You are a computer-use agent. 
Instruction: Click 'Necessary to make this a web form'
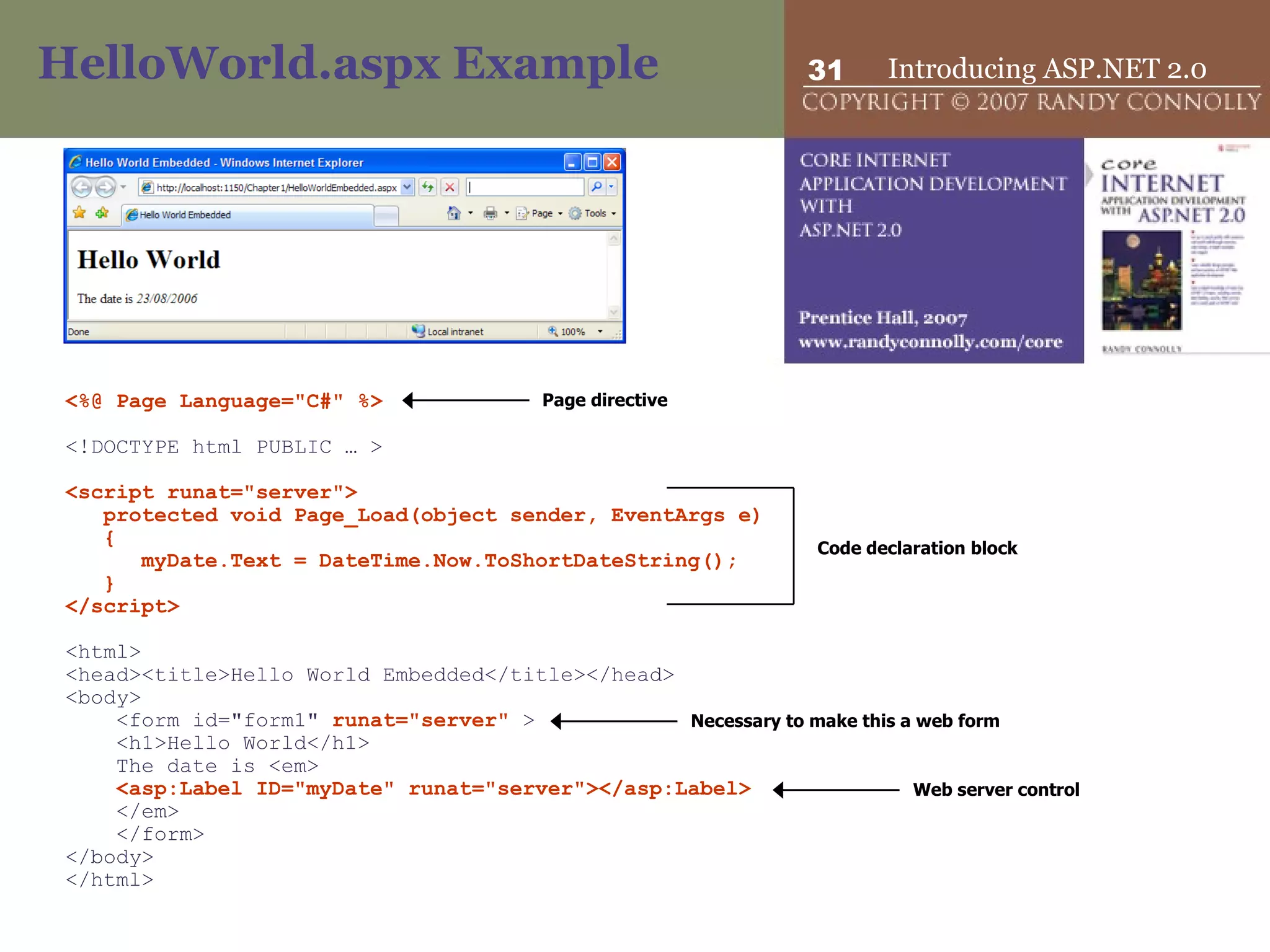(x=845, y=721)
